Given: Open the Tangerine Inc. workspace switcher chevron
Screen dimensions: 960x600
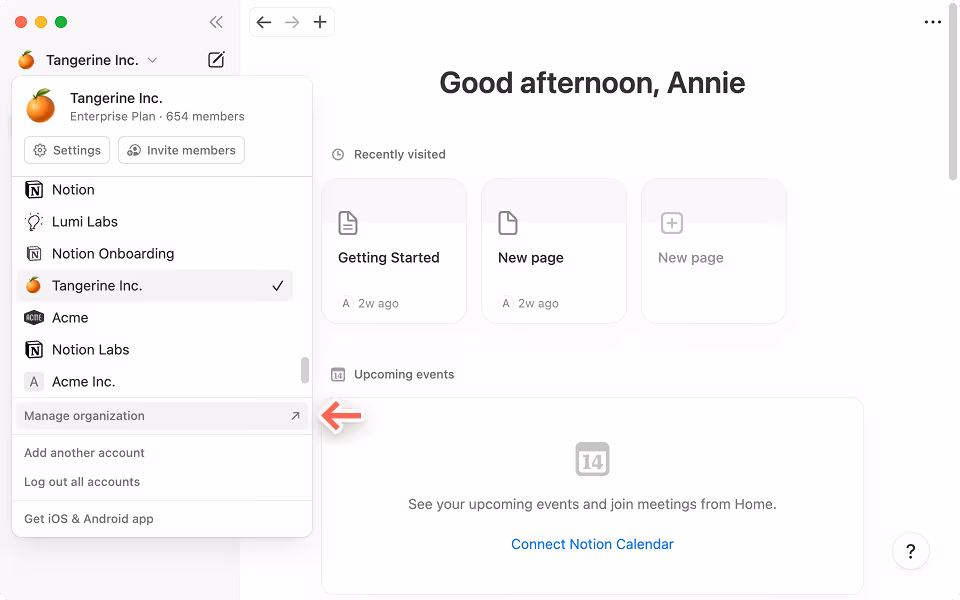Looking at the screenshot, I should [x=152, y=59].
